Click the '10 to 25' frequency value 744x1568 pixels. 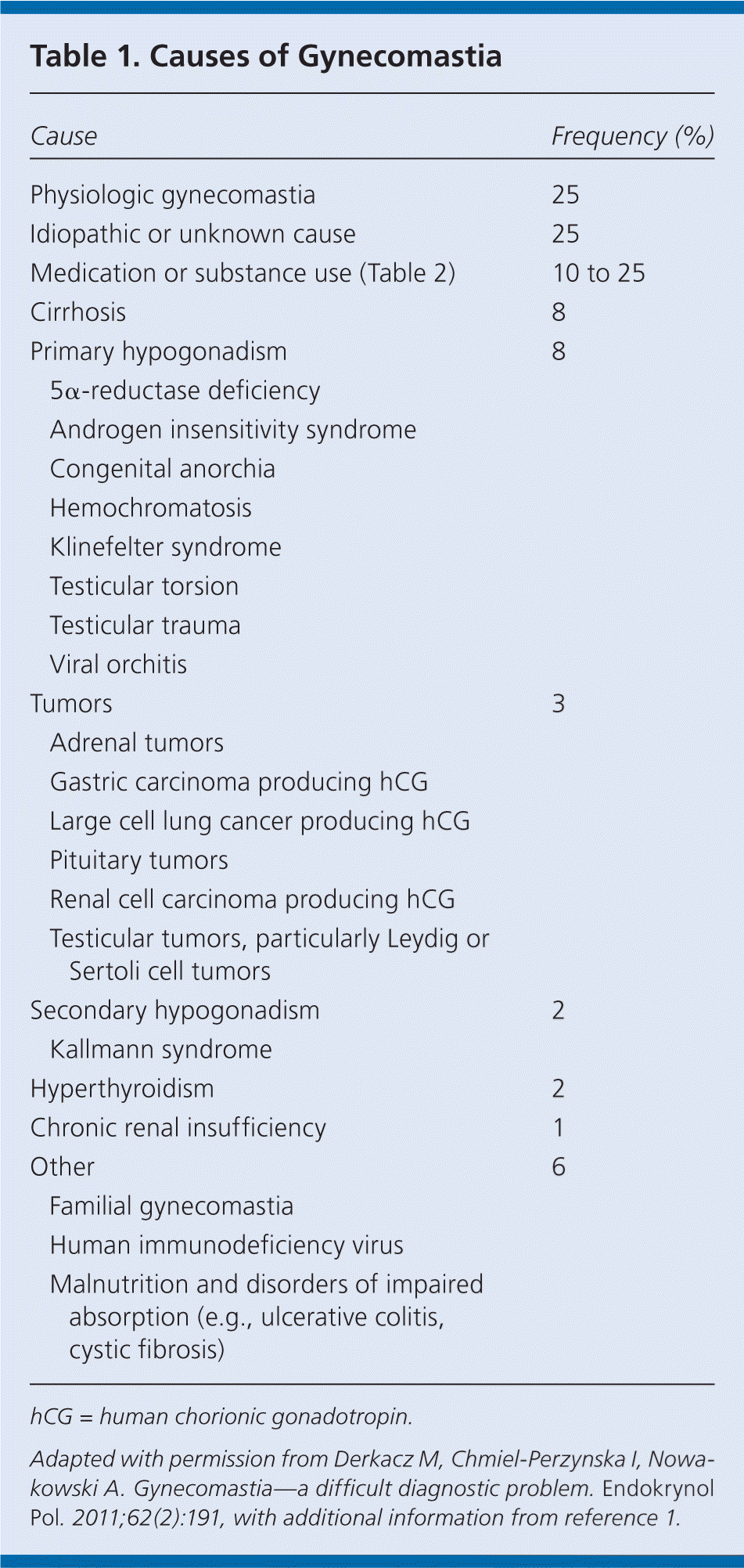(598, 273)
